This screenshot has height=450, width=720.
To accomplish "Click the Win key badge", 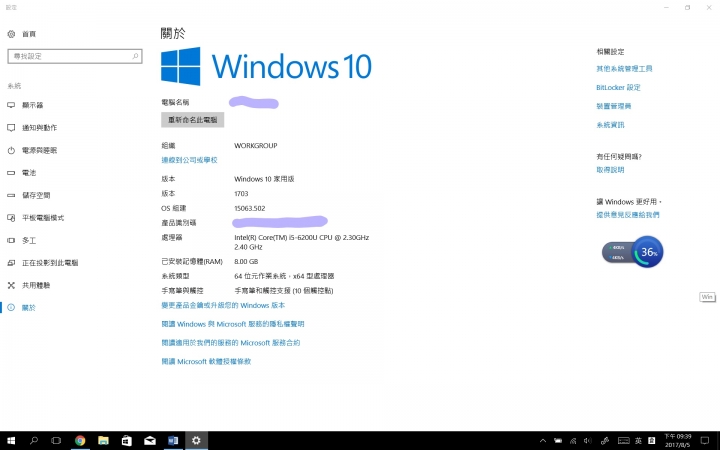I will (x=707, y=297).
